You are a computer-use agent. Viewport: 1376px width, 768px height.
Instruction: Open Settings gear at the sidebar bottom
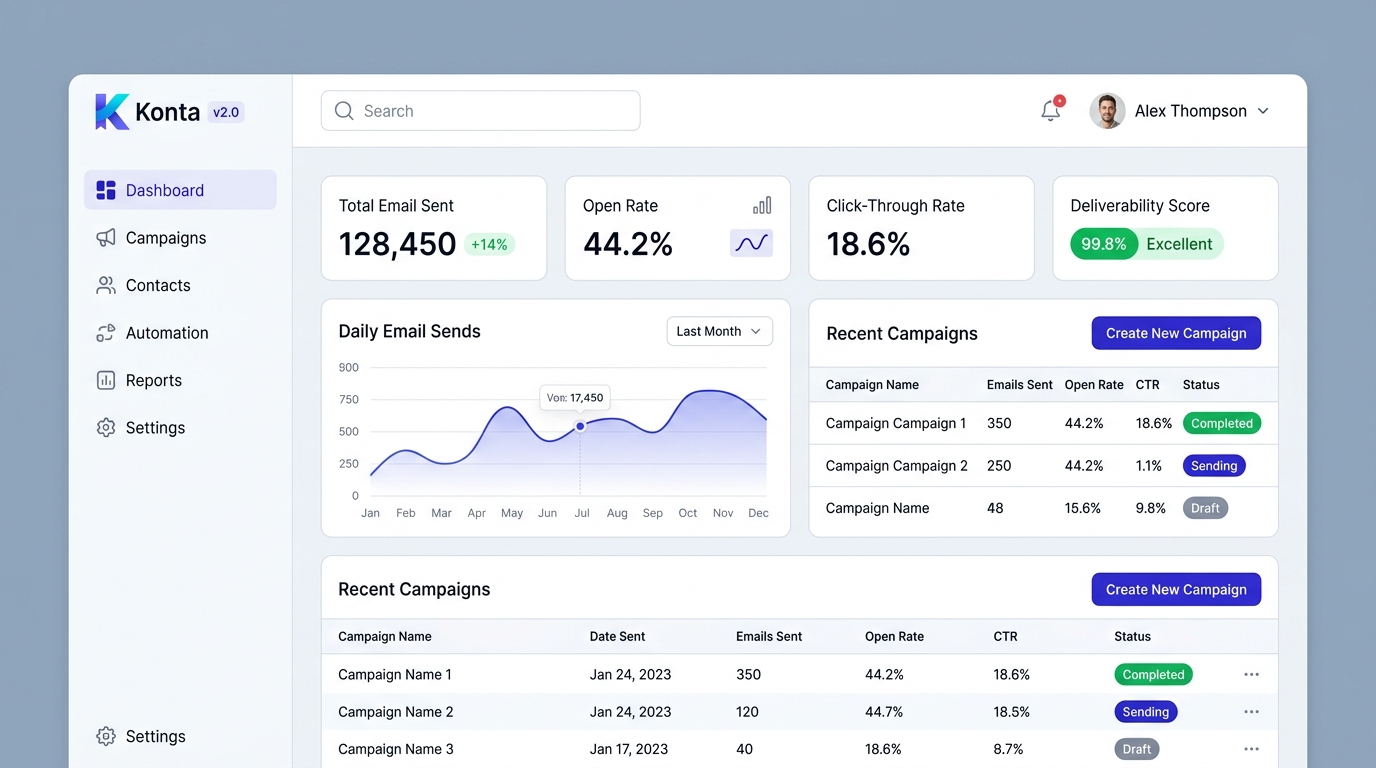click(x=106, y=736)
